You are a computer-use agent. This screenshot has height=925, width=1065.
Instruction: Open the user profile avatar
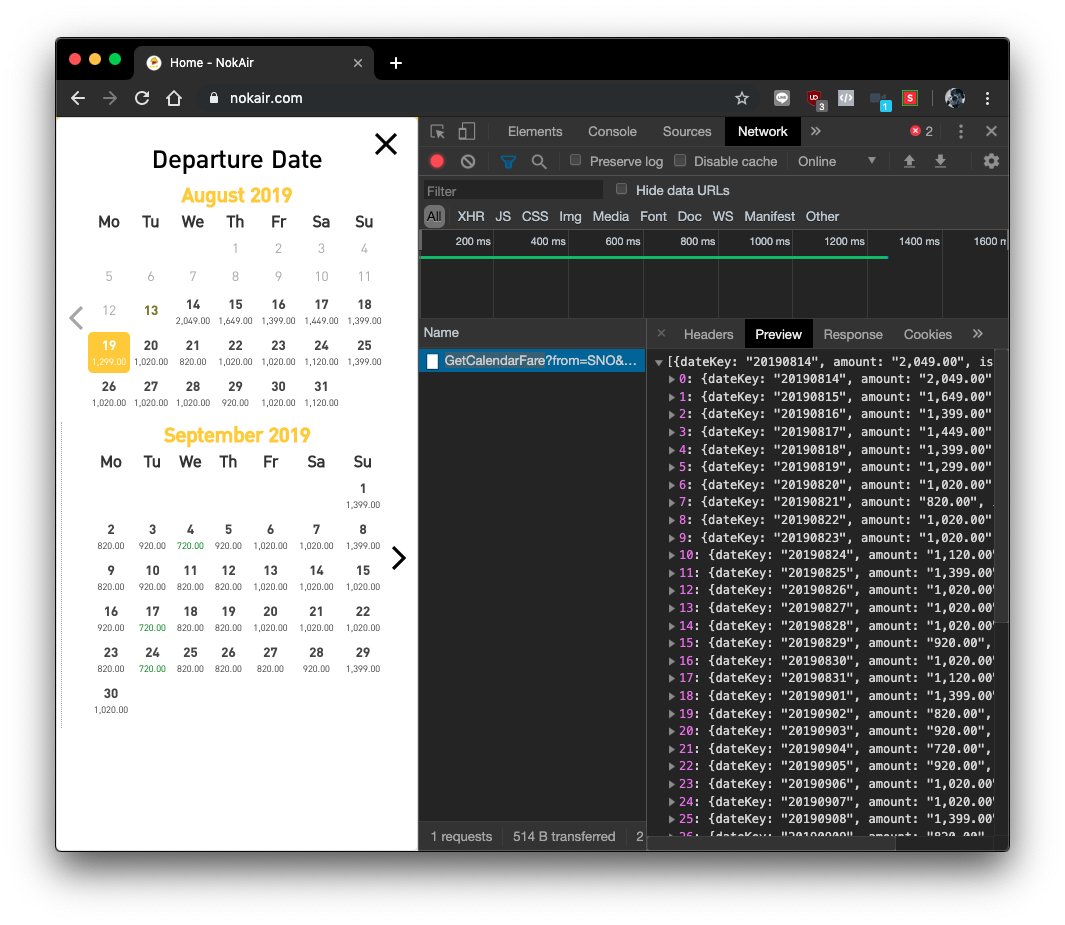(x=955, y=98)
